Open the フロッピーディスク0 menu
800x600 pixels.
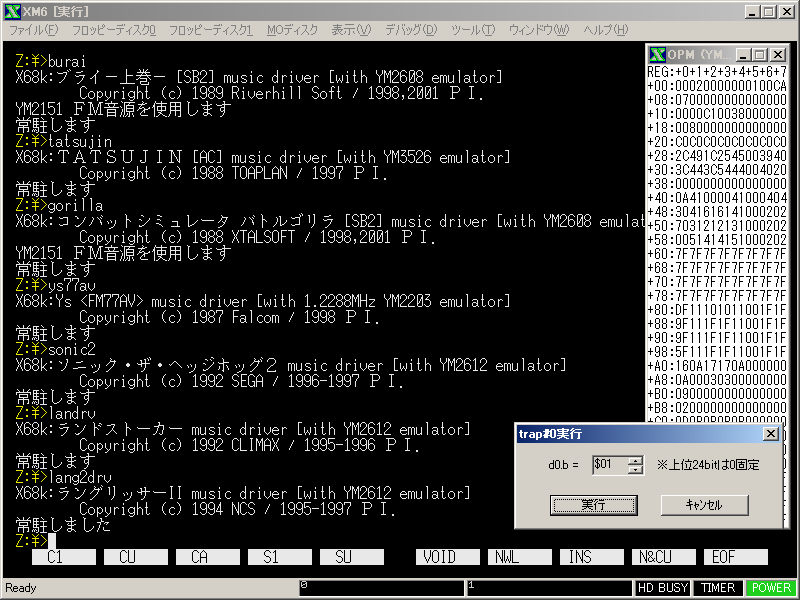coord(114,30)
